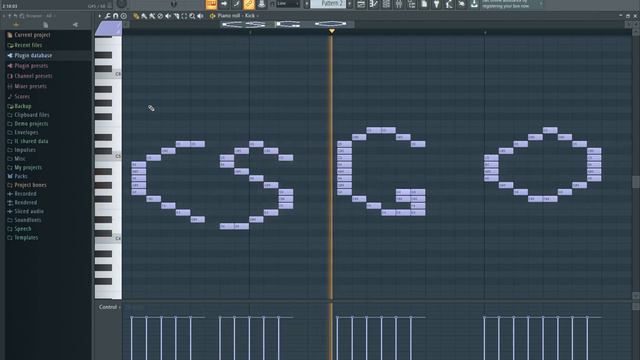Click the target channel icon beside Piano roll
The height and width of the screenshot is (360, 640).
pos(212,16)
